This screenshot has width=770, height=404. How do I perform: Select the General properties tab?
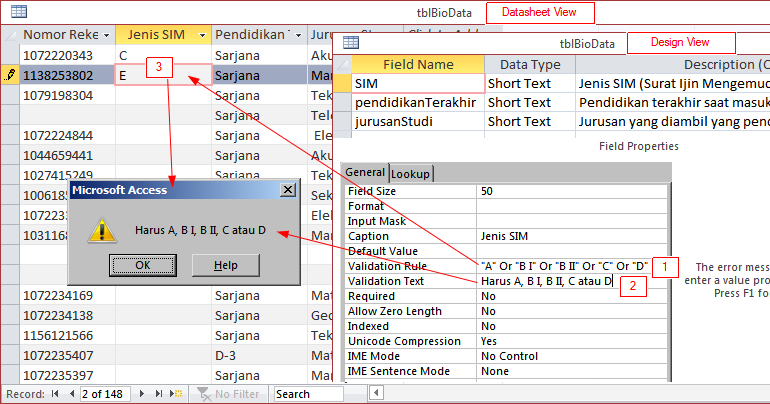[x=366, y=172]
